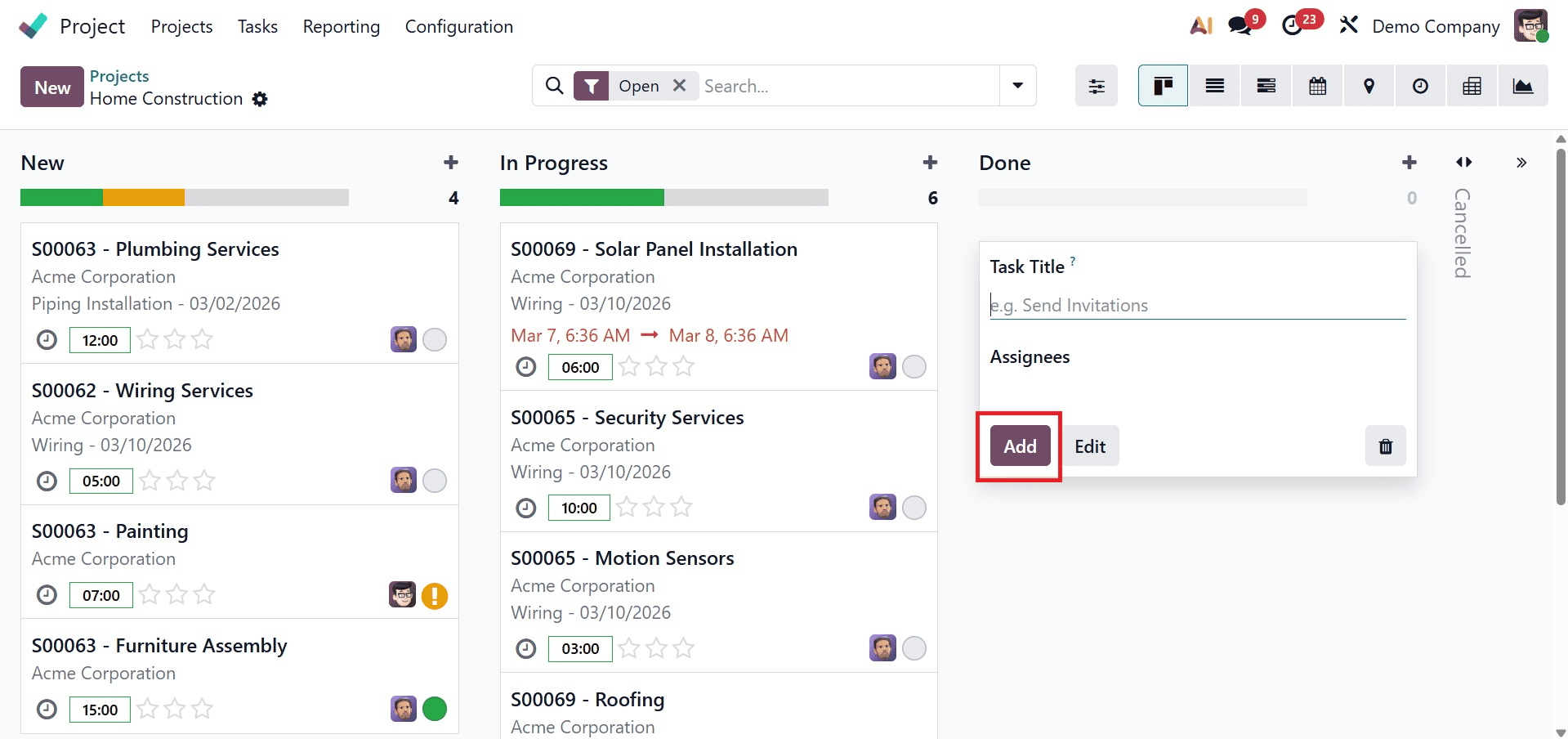
Task: Click the New button to create a project
Action: (51, 87)
